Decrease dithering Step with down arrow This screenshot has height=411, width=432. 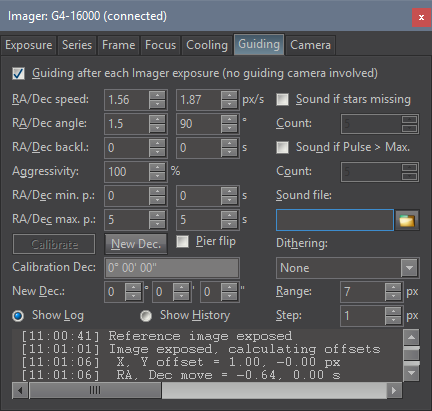[393, 320]
